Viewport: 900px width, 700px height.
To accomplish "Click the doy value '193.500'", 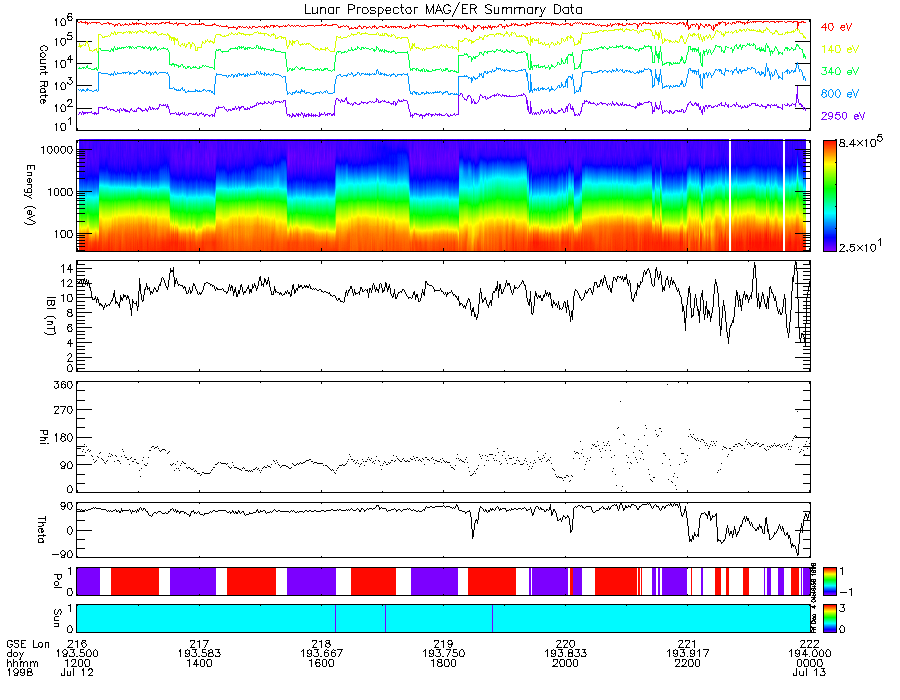I will [77, 654].
